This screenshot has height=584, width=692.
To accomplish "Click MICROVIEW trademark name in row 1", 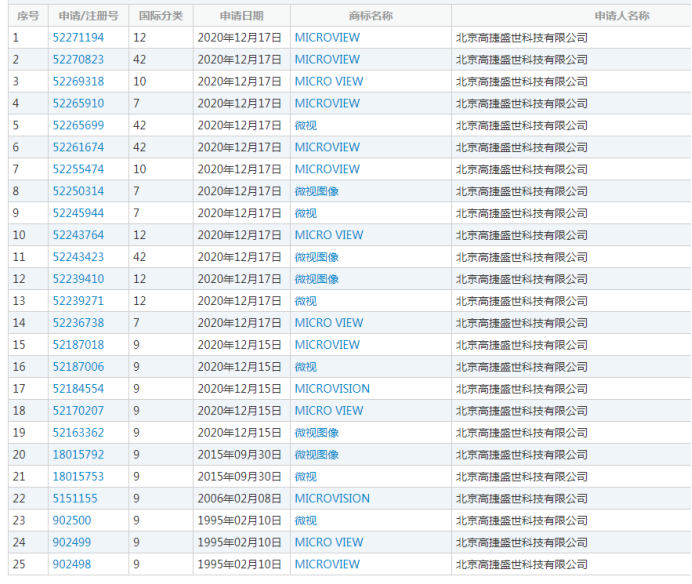I will pos(327,38).
